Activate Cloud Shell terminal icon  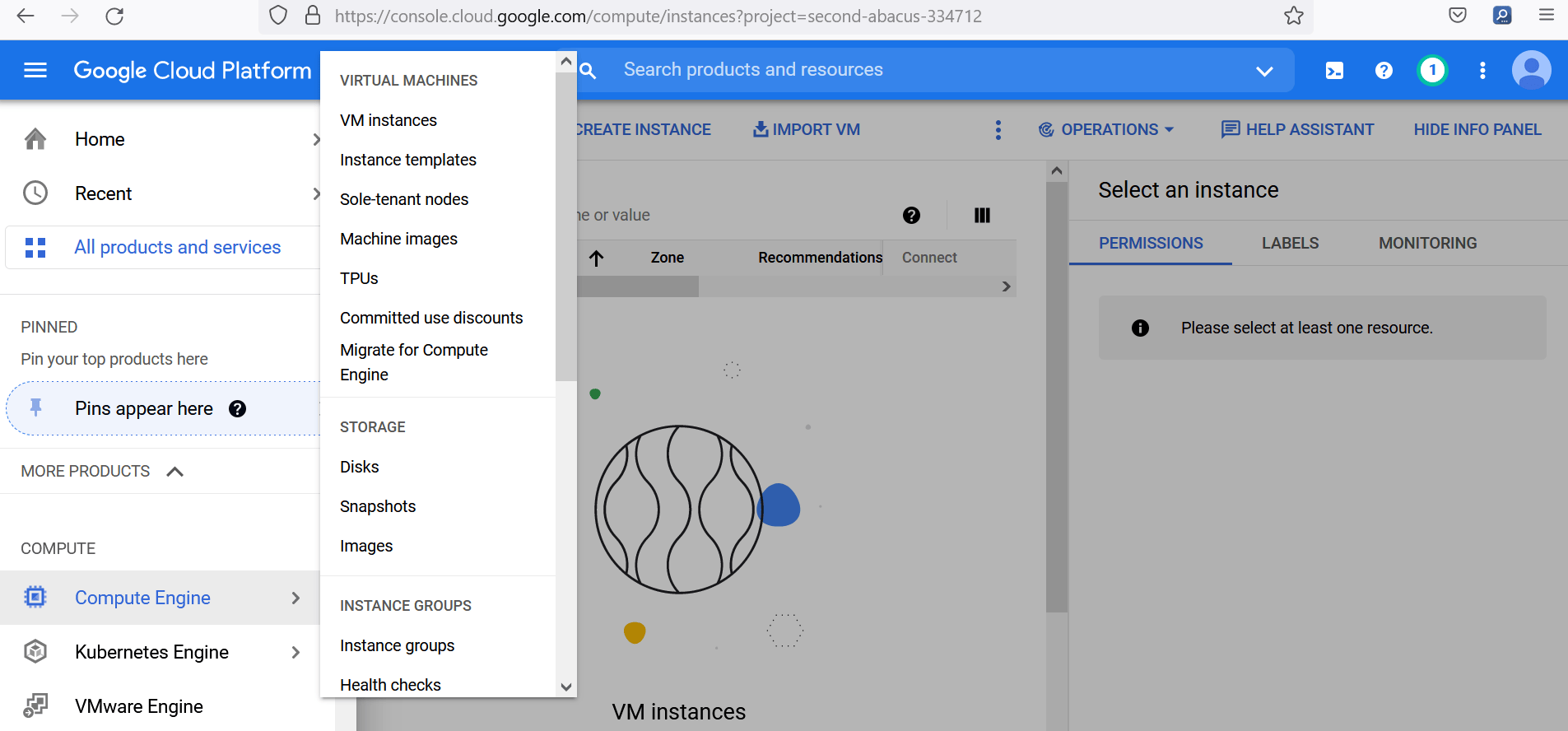click(1334, 71)
